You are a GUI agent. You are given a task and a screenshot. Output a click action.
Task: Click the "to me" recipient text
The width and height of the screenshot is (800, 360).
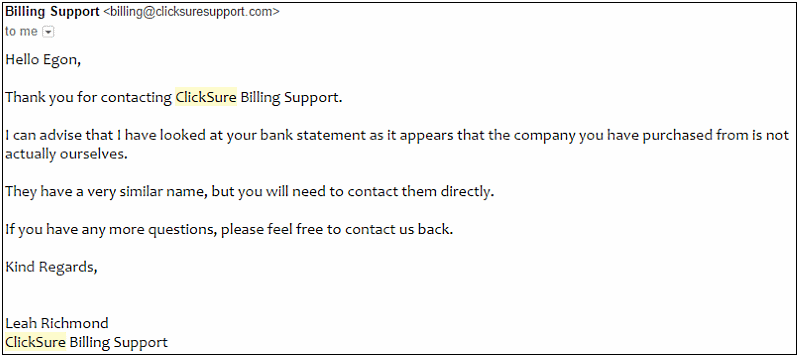coord(21,32)
